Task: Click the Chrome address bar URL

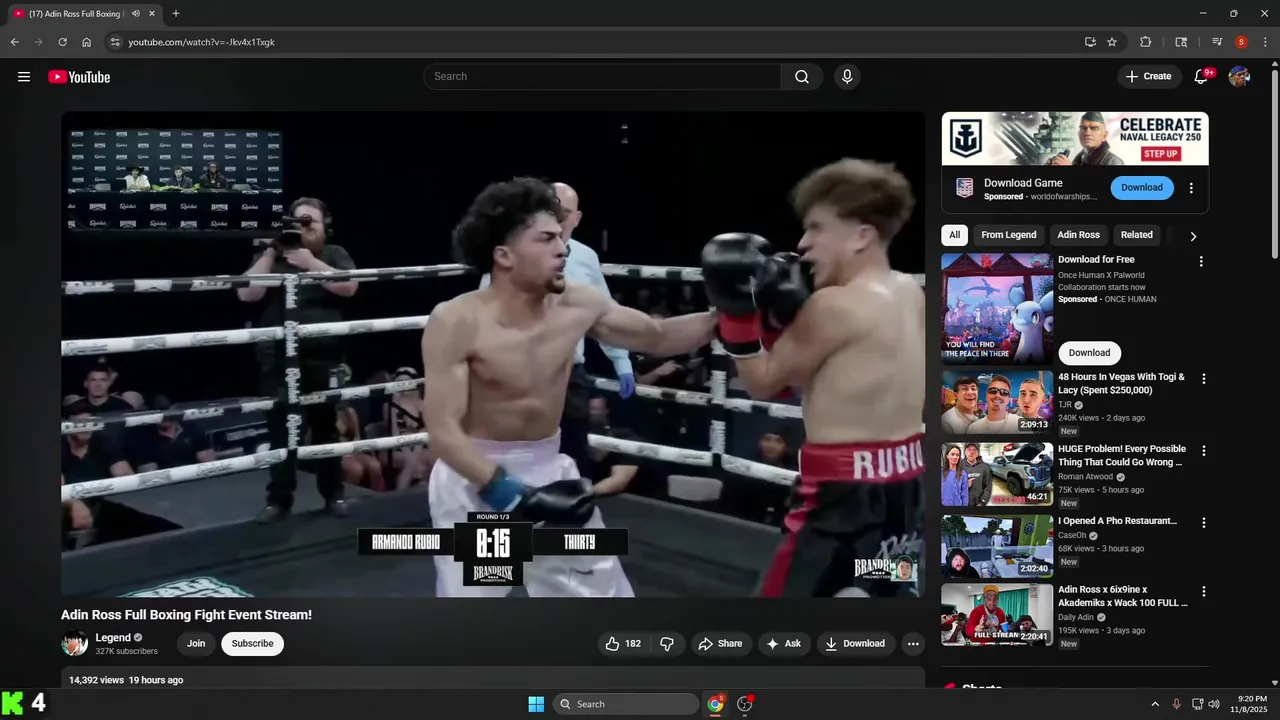Action: [201, 42]
